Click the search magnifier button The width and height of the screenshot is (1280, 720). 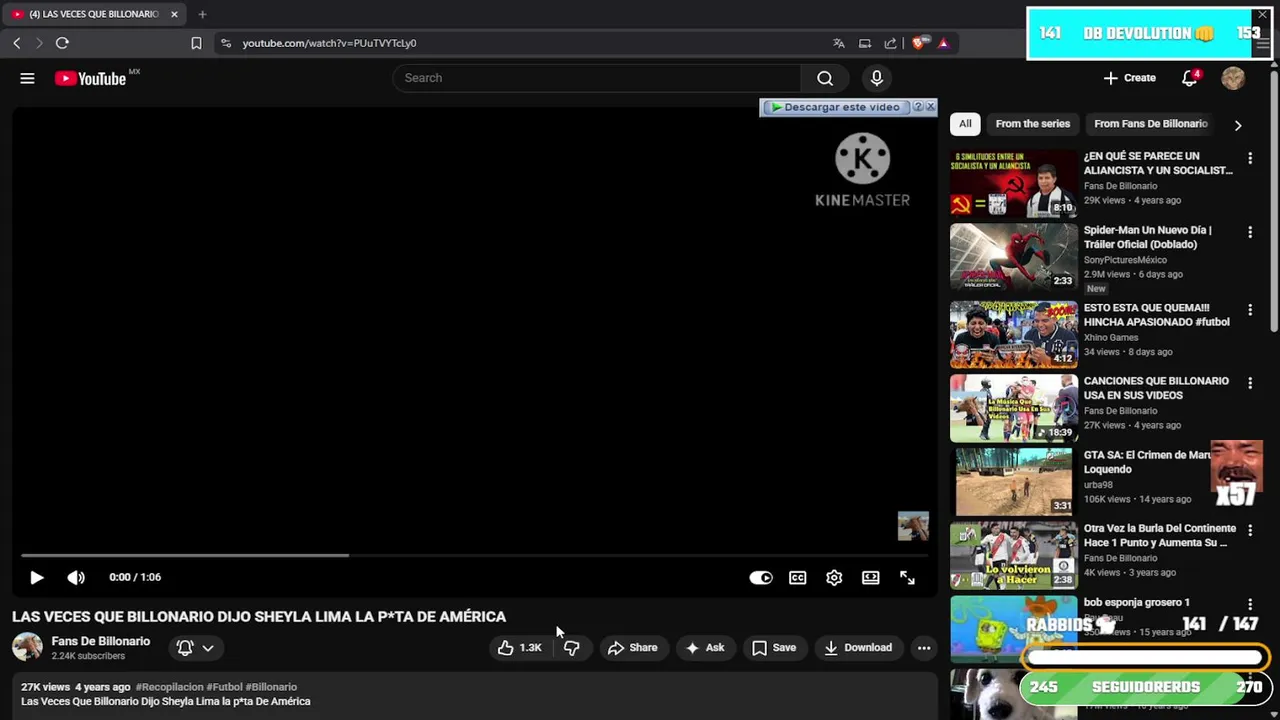[825, 78]
